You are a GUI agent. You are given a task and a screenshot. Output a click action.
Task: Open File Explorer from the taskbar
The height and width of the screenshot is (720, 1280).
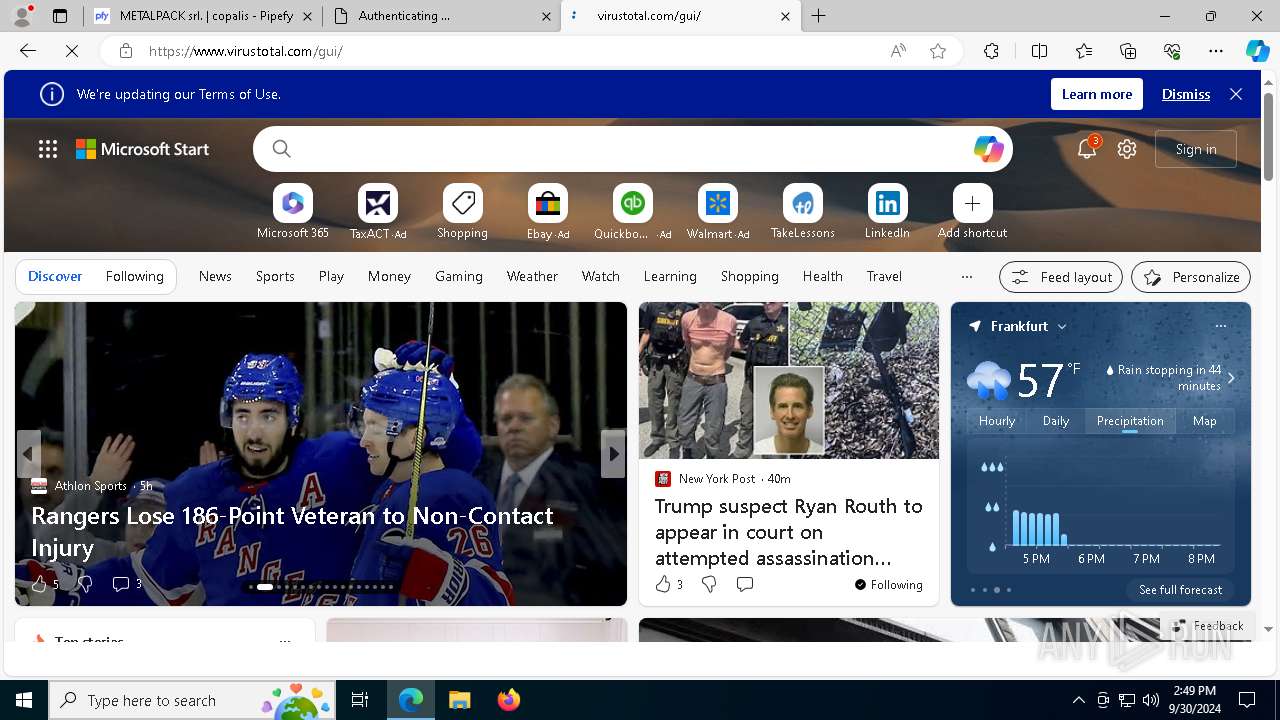click(459, 700)
